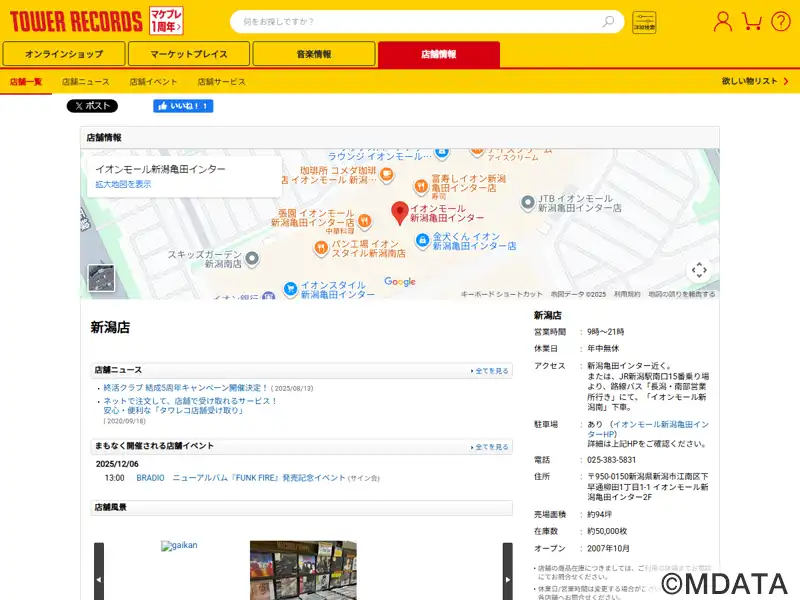Show all store events with 全てを見る
Viewport: 800px width, 600px height.
490,447
